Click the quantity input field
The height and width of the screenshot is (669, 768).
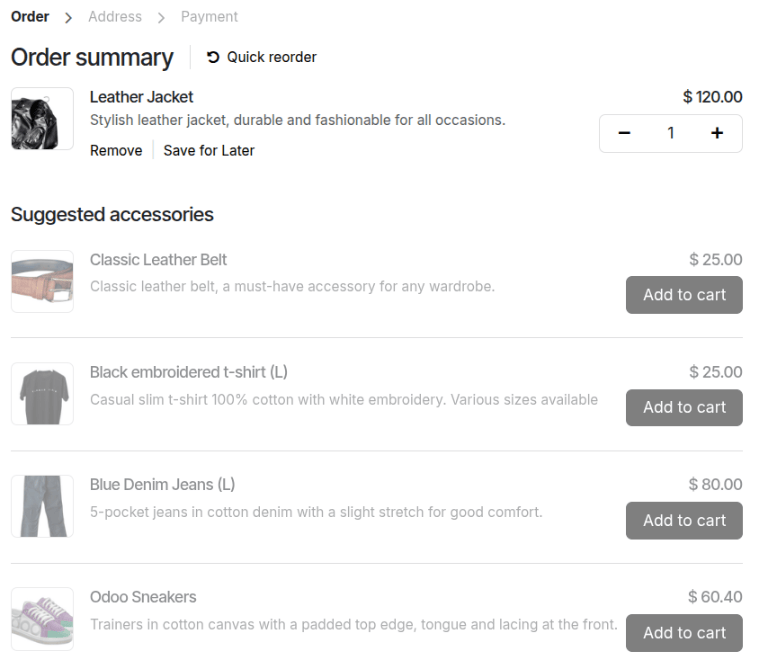tap(670, 133)
